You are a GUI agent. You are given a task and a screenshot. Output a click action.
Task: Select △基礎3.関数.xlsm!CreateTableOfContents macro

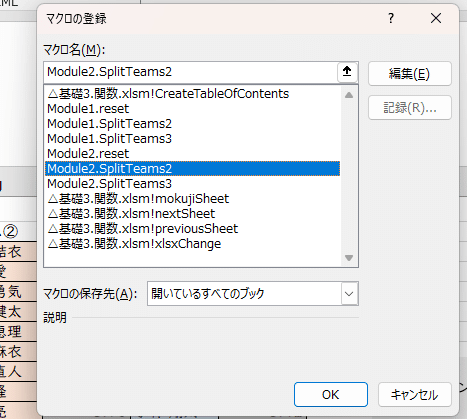[x=193, y=94]
